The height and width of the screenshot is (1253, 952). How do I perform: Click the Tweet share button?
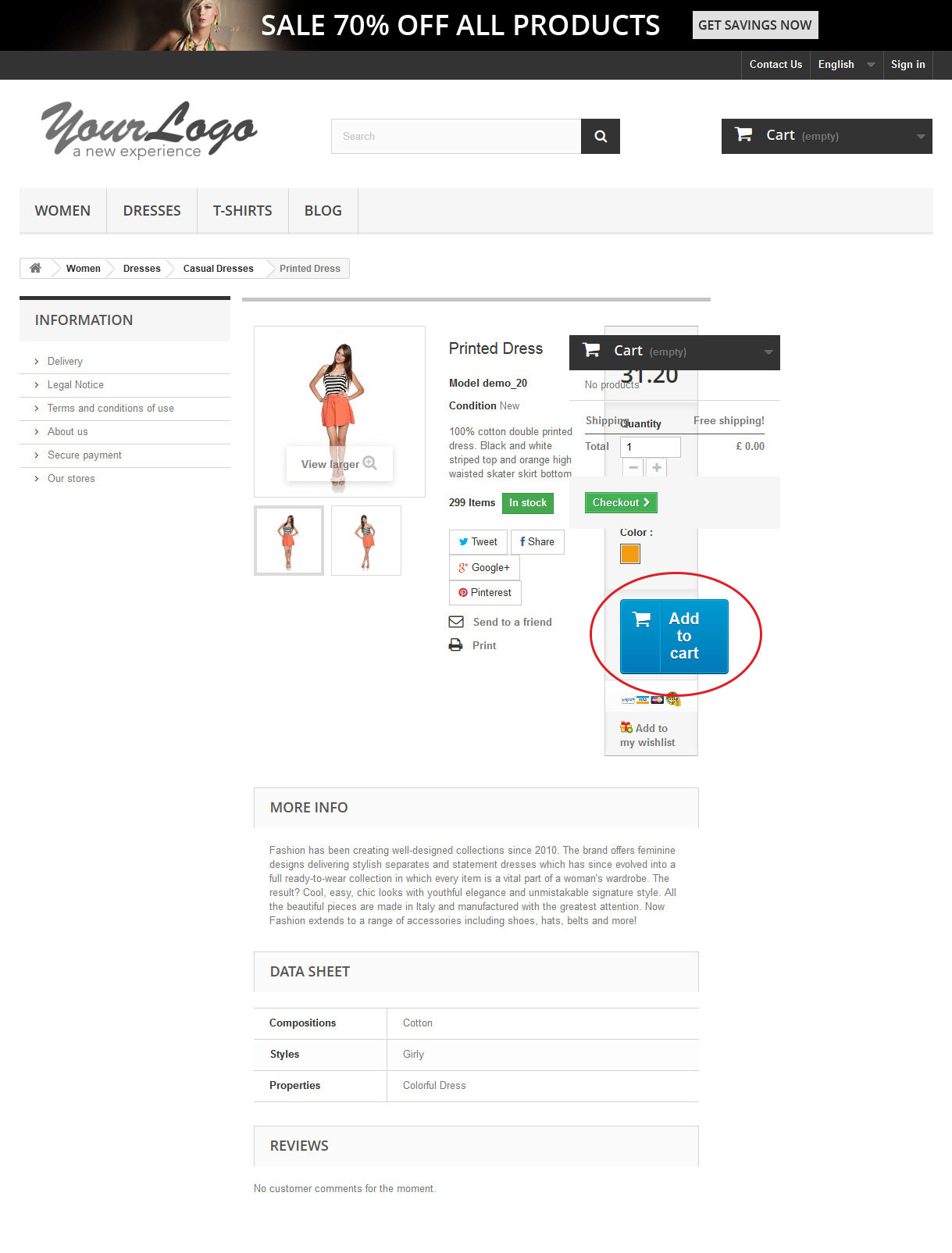478,541
